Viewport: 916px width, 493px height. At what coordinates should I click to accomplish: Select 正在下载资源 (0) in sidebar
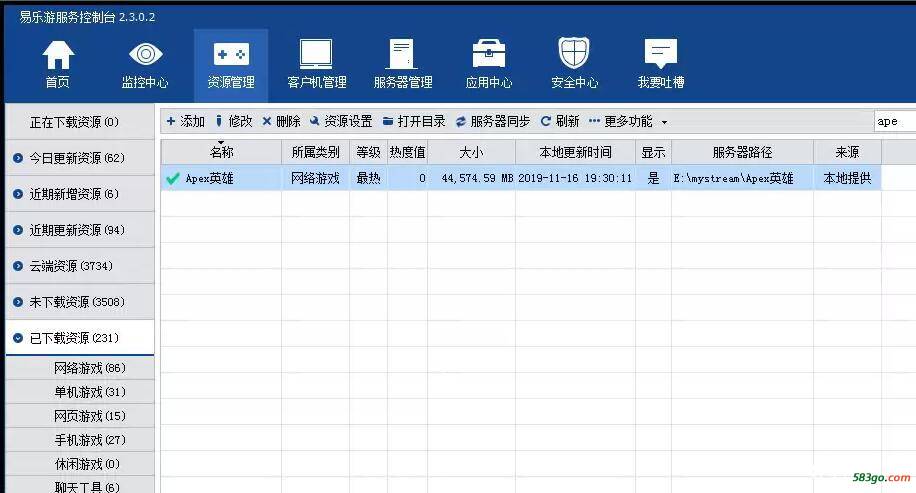click(79, 122)
